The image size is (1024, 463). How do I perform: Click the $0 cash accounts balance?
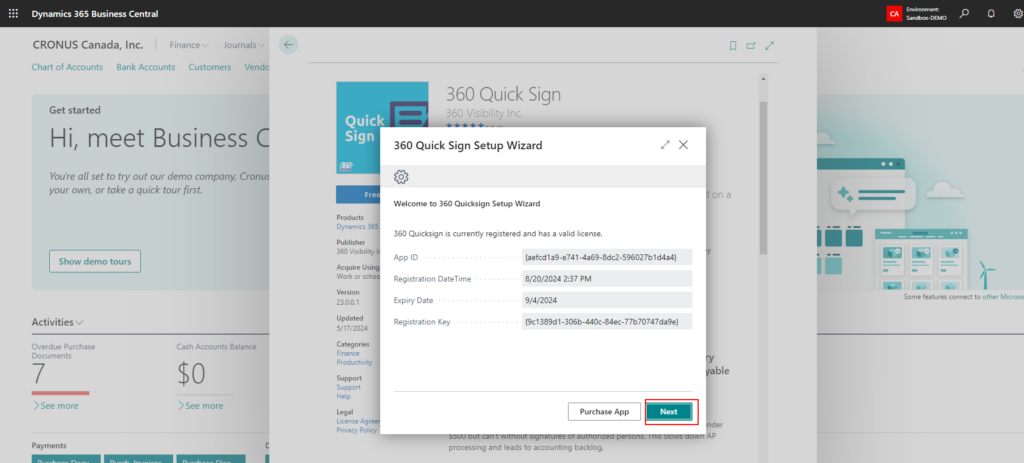[x=191, y=374]
